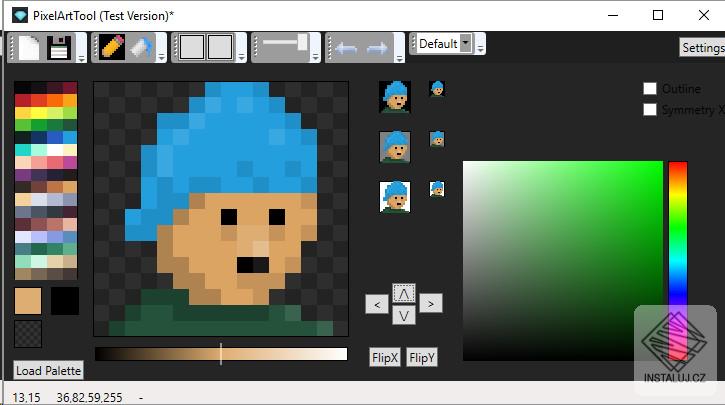Click the Save floppy disk icon
Image resolution: width=725 pixels, height=405 pixels.
click(x=59, y=47)
